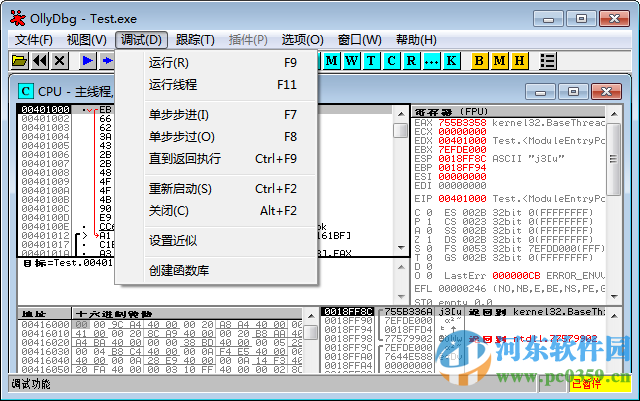Maximize the CPU child window

[573, 92]
